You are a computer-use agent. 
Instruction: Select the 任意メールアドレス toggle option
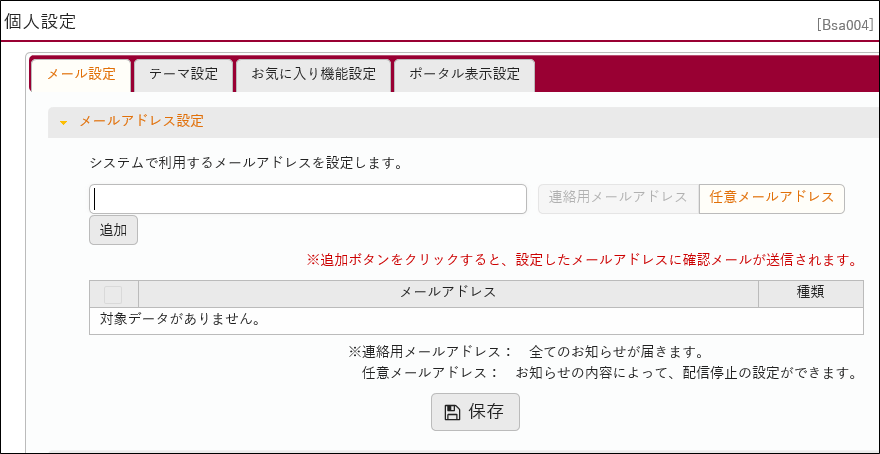772,199
